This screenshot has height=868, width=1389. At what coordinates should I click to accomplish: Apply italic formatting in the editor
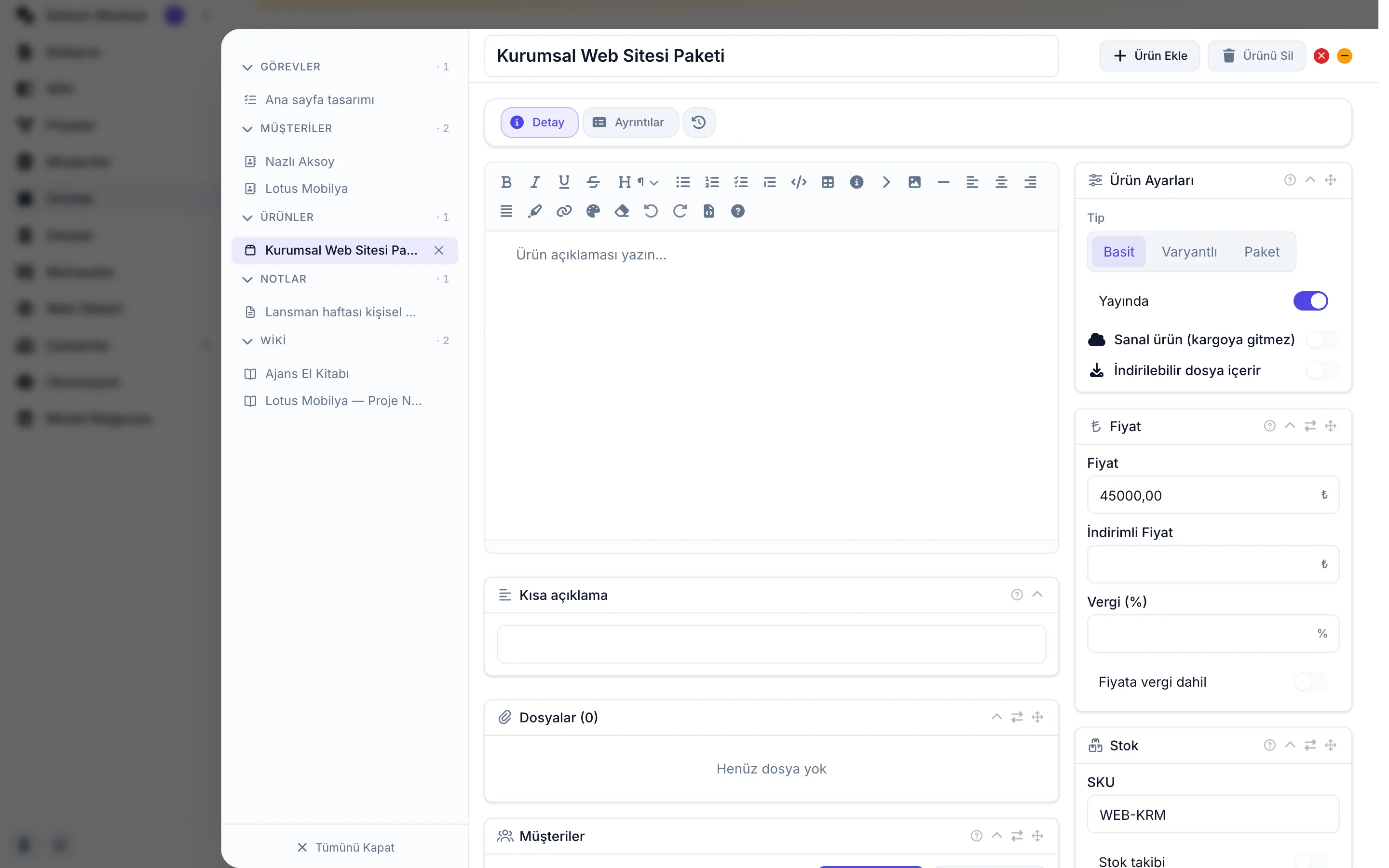(x=535, y=182)
